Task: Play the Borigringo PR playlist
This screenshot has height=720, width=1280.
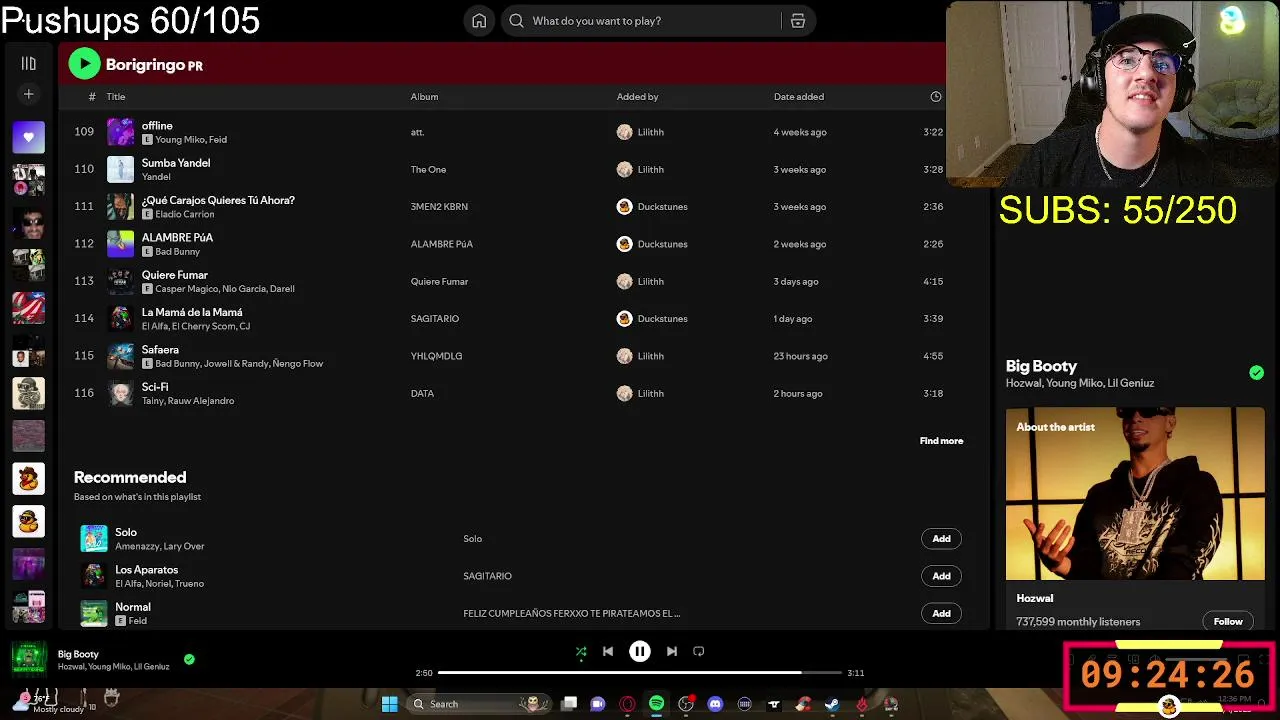Action: pos(84,64)
